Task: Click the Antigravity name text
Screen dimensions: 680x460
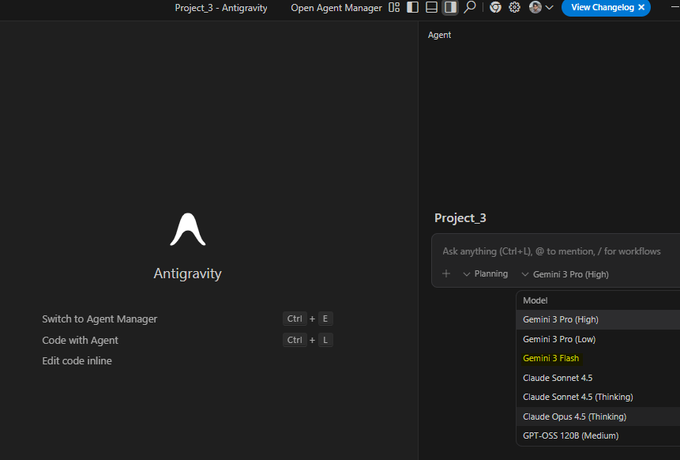Action: click(188, 274)
